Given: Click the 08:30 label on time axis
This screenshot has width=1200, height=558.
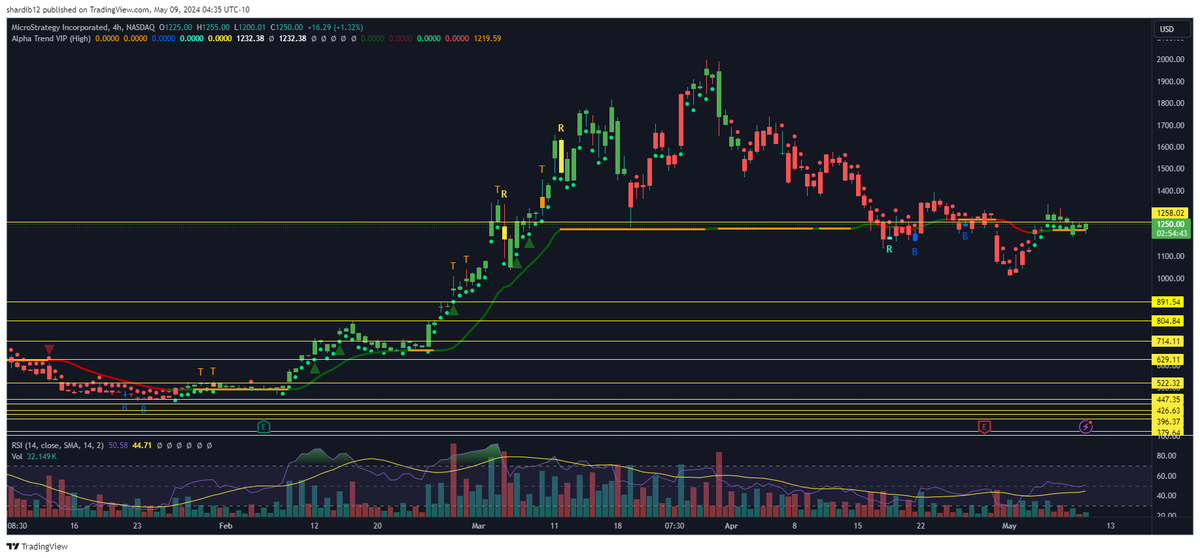Looking at the screenshot, I should 17,524.
